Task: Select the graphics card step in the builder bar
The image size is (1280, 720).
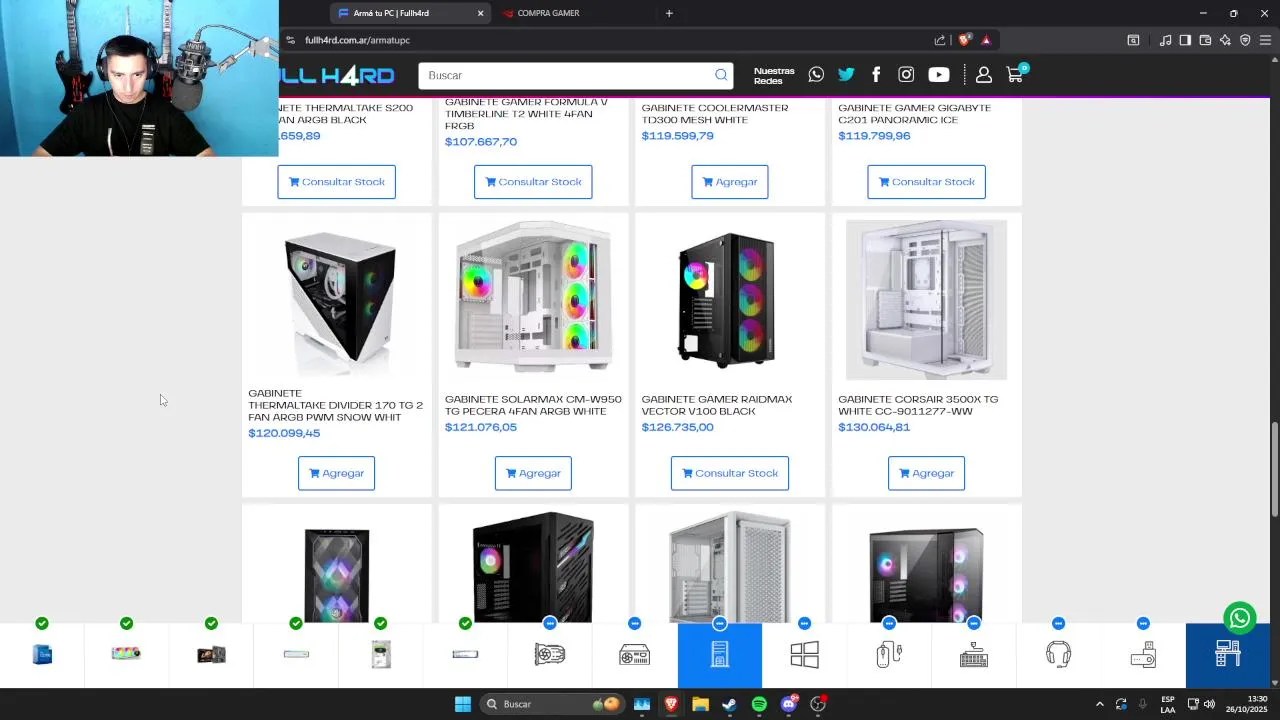Action: pyautogui.click(x=550, y=655)
